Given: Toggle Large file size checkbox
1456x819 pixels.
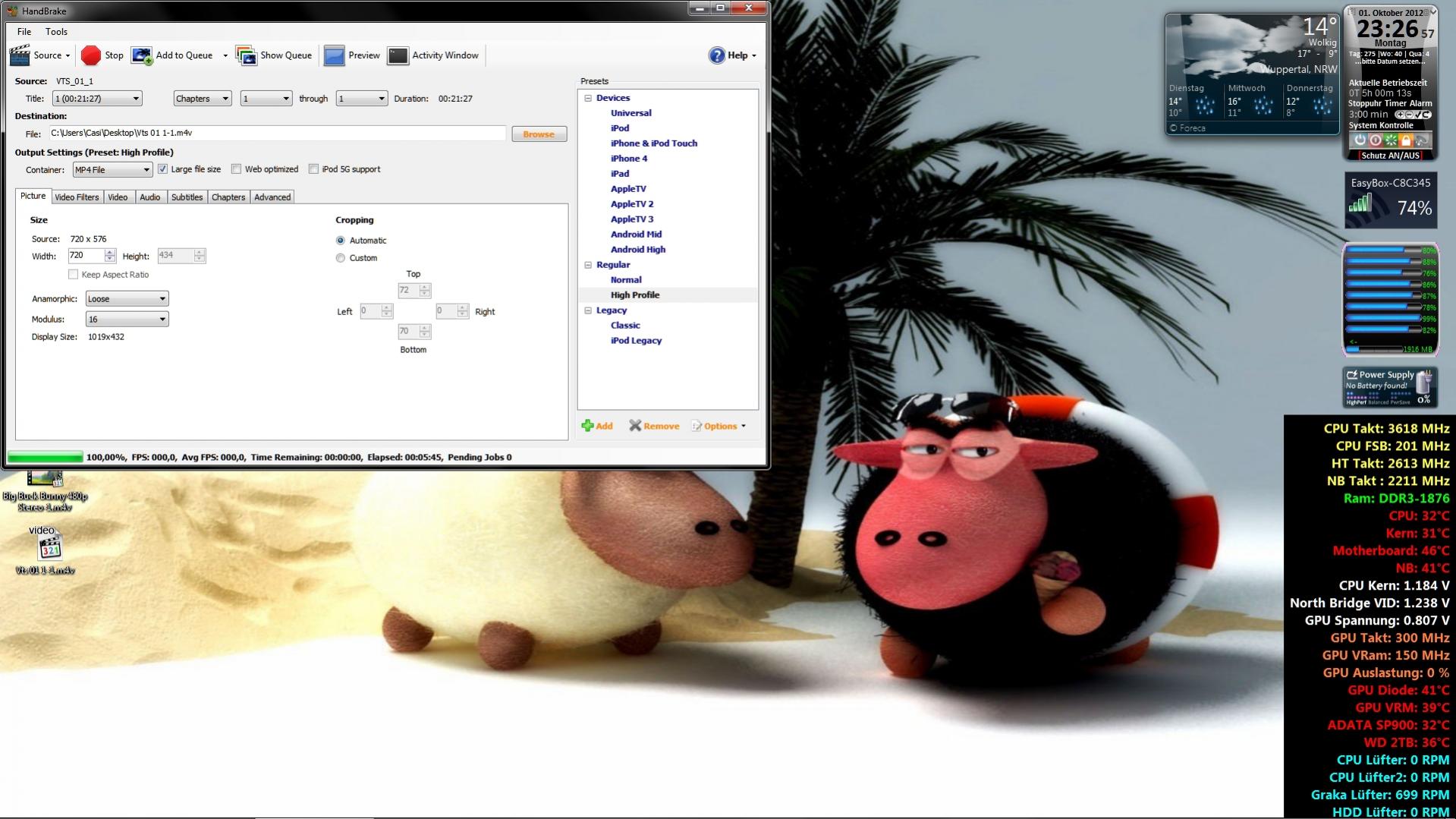Looking at the screenshot, I should [162, 169].
